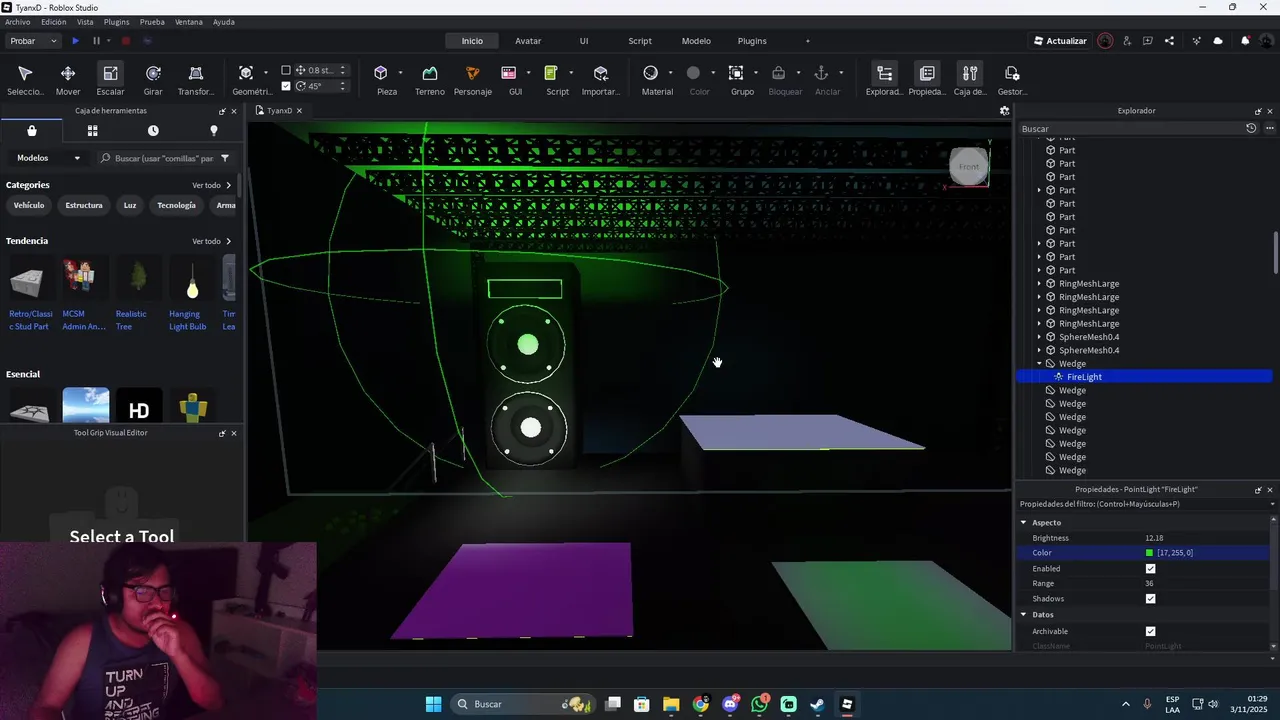Open the Toolbox recent clock tab

(x=153, y=130)
